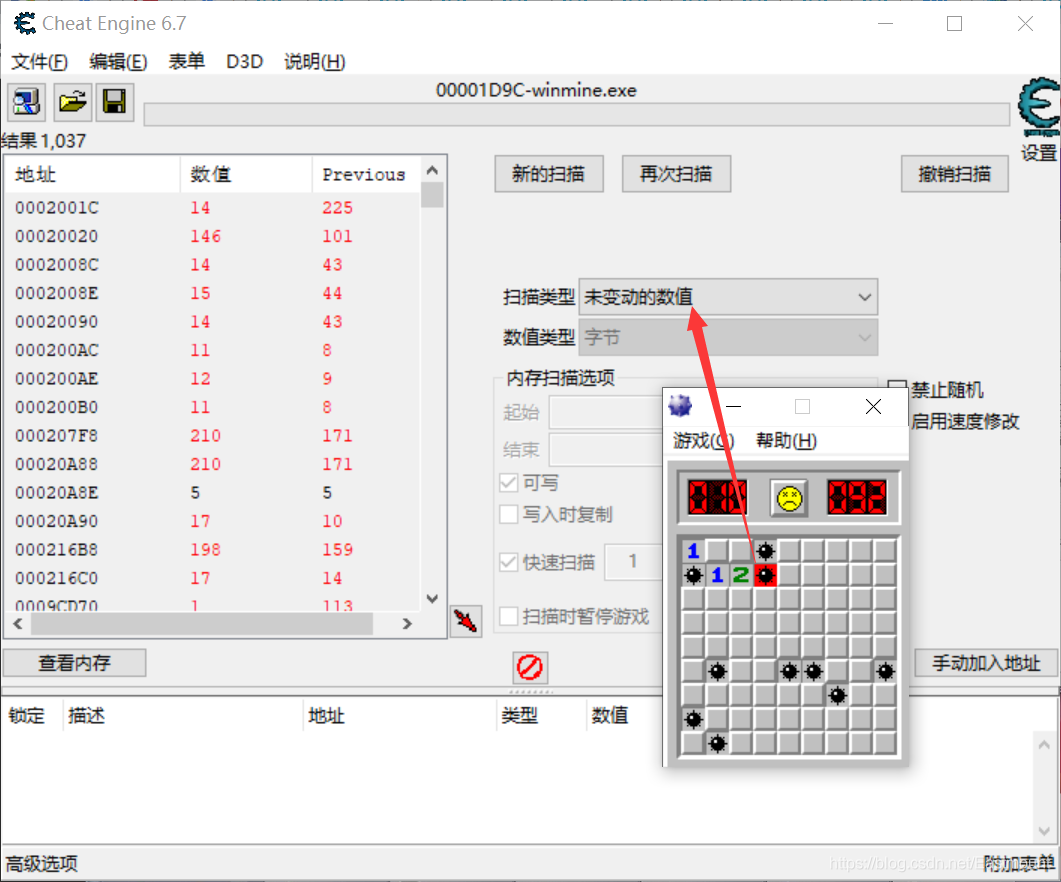Open the 扫描类型 dropdown
This screenshot has height=882, width=1061.
tap(728, 297)
